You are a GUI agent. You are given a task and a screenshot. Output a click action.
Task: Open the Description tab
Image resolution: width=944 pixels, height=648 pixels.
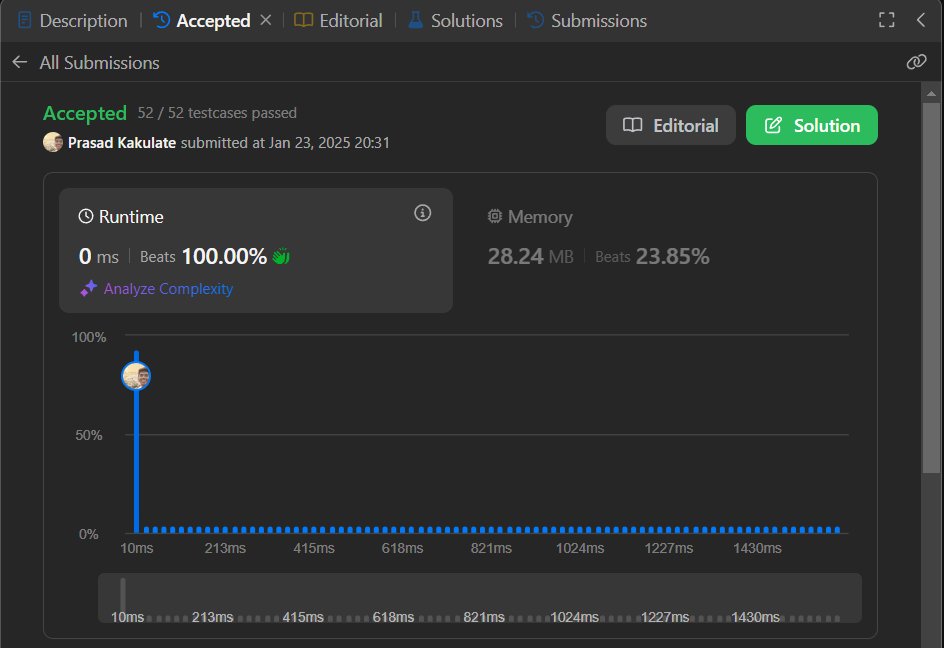coord(73,20)
